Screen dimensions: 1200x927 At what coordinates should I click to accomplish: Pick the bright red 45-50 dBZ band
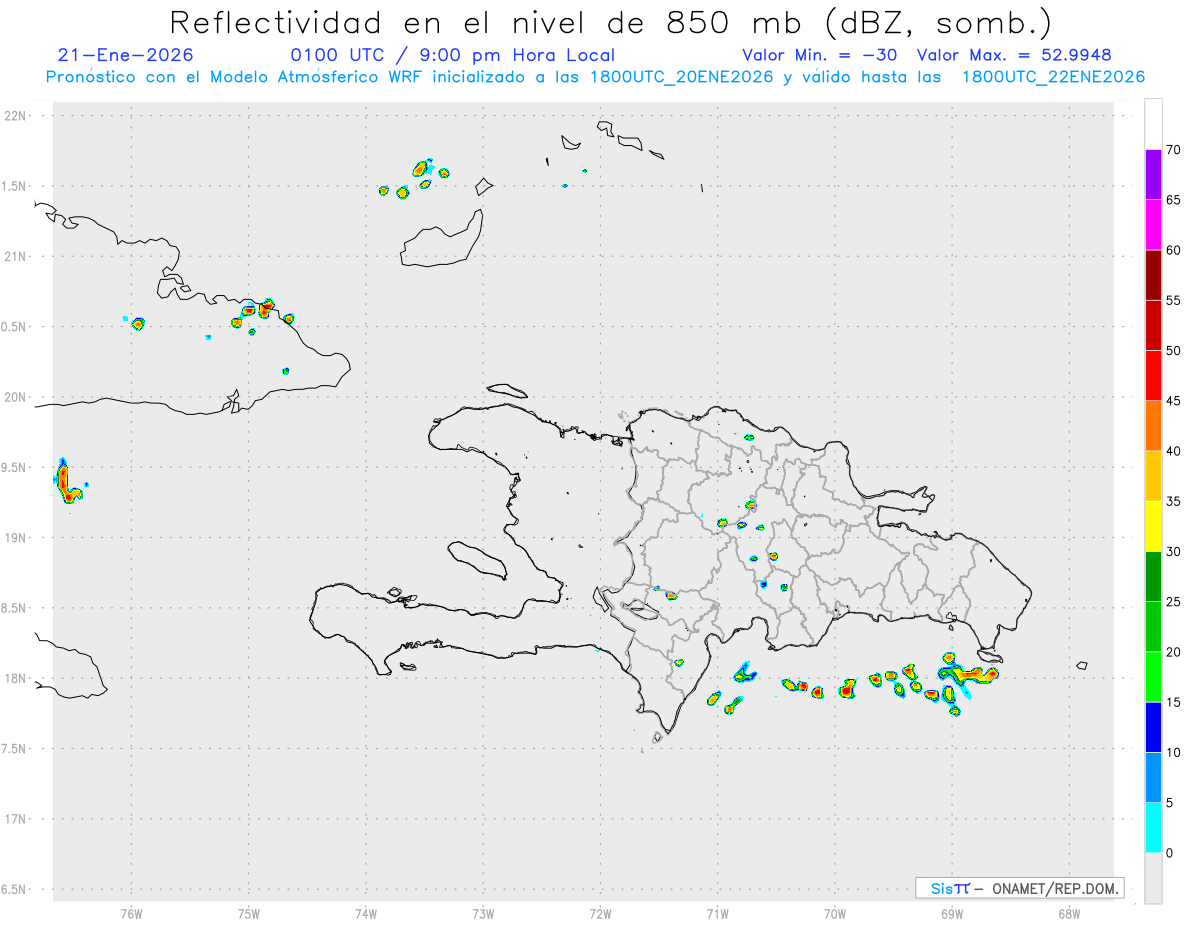tap(1153, 376)
